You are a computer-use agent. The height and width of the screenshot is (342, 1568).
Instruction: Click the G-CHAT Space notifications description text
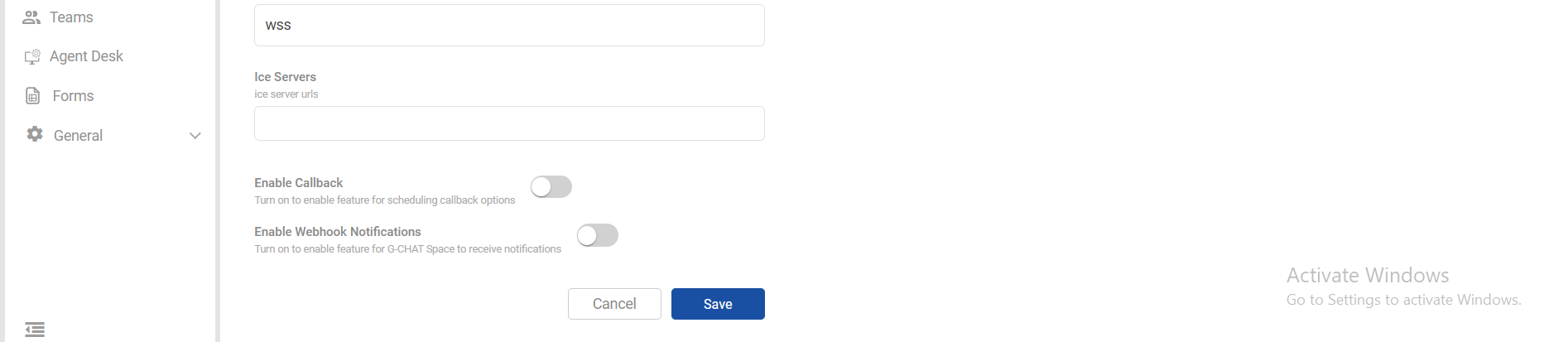click(x=407, y=249)
